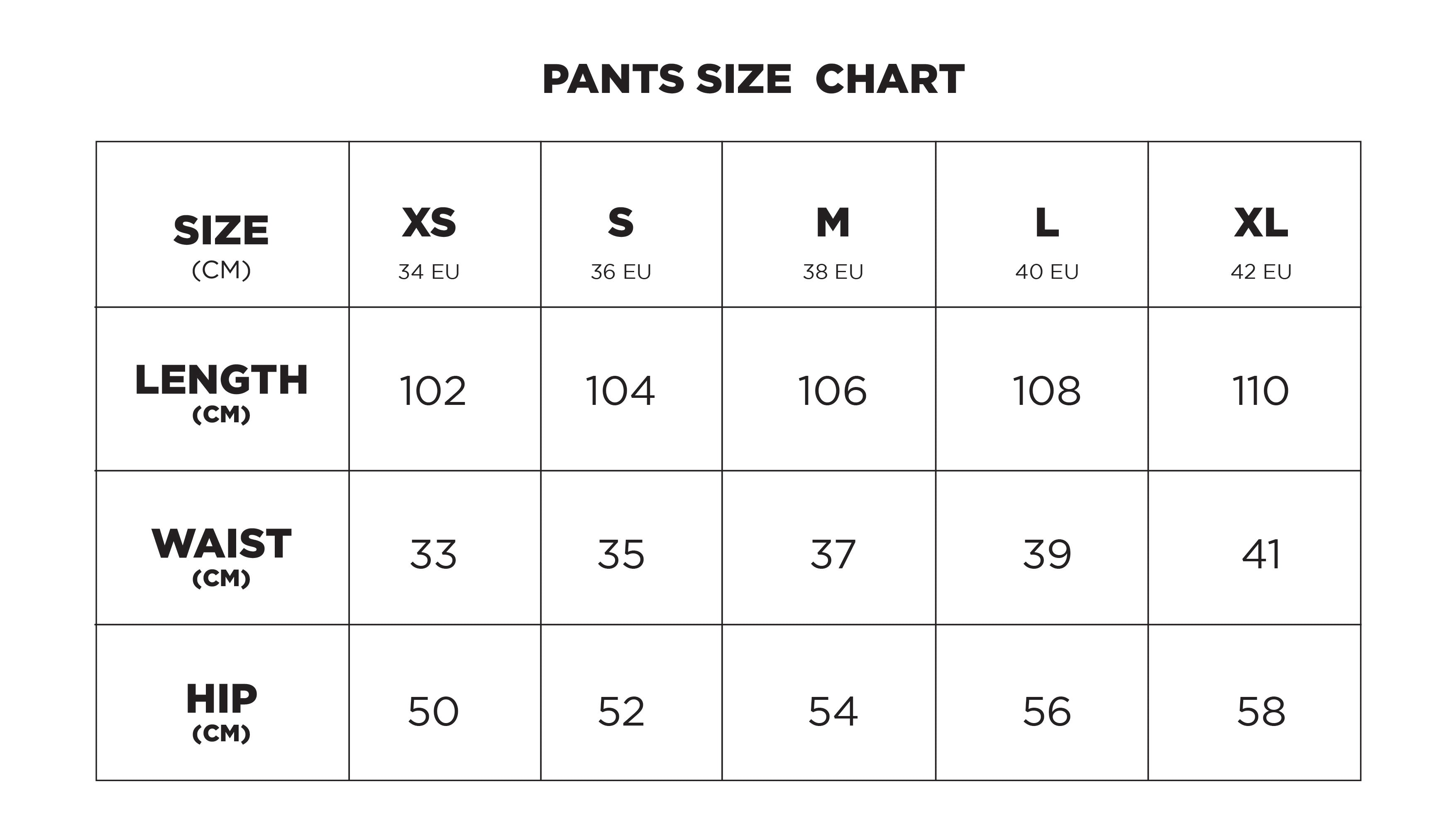
Task: Click the LENGTH row label
Action: tap(222, 380)
